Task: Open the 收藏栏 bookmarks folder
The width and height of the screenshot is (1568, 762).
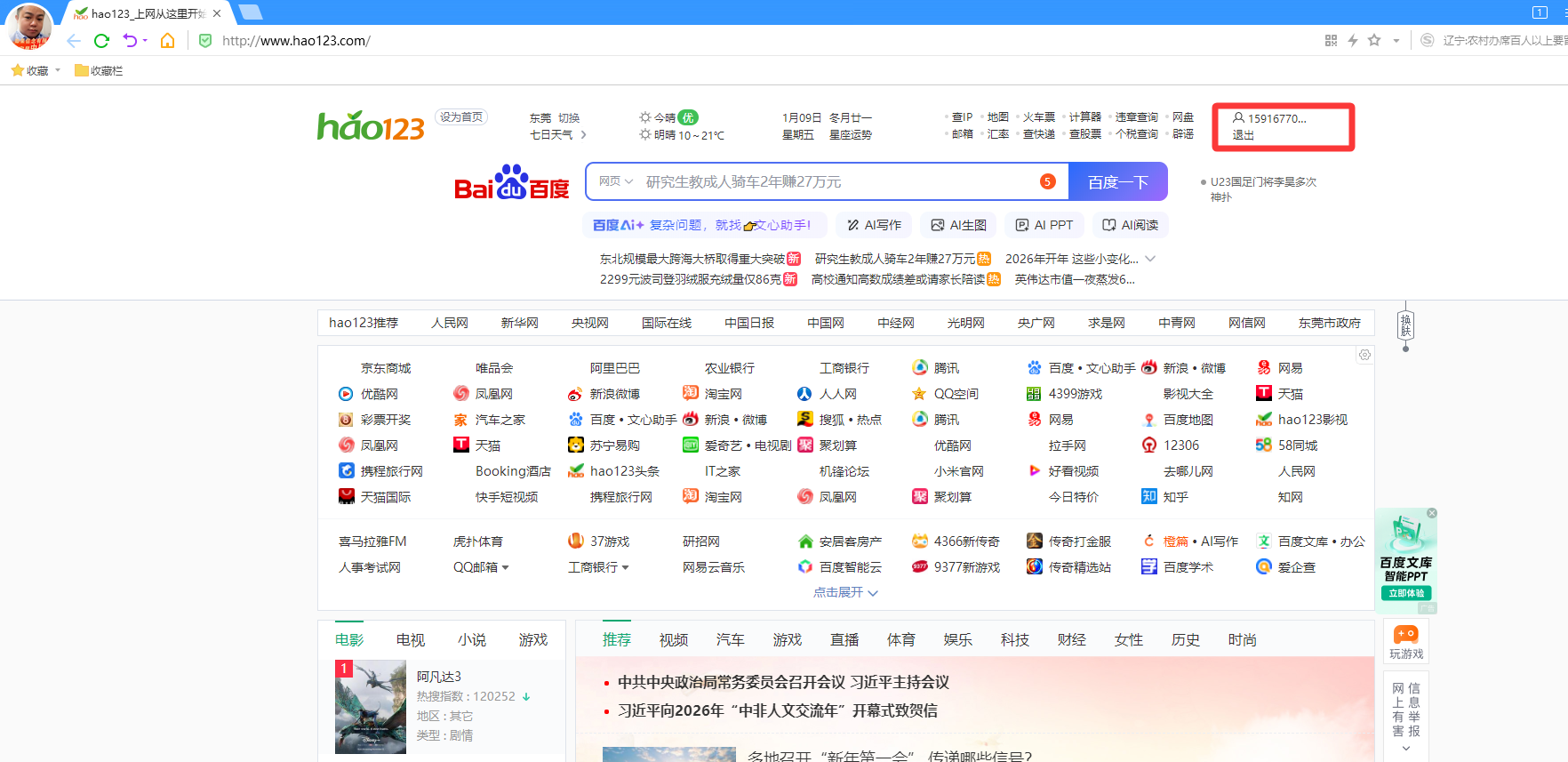Action: pos(99,70)
